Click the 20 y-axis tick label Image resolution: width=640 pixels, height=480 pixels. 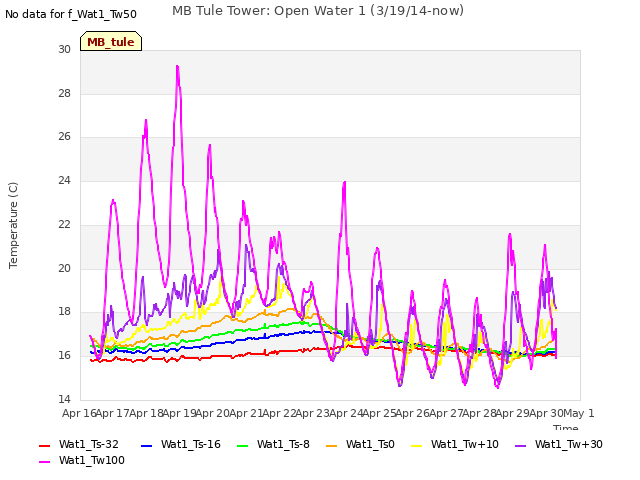point(64,268)
